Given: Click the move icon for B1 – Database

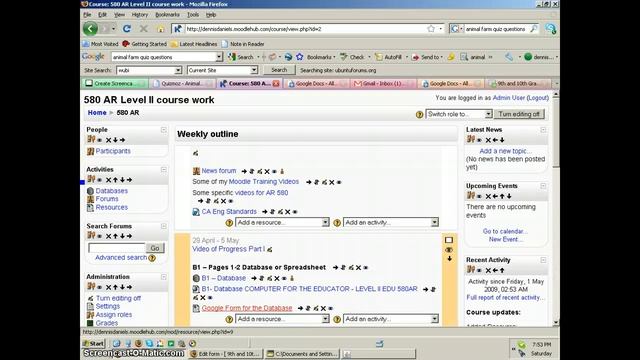Looking at the screenshot, I should 261,278.
